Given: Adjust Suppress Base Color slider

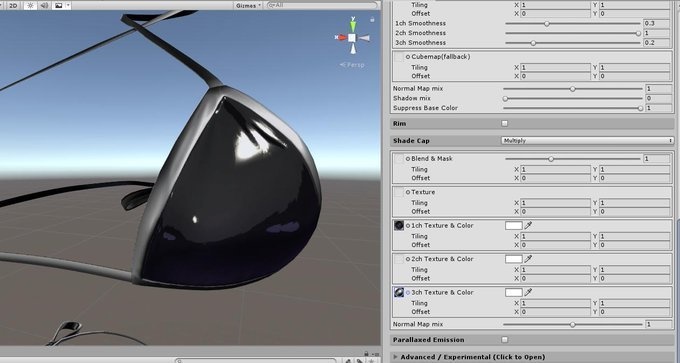Looking at the screenshot, I should [x=572, y=108].
